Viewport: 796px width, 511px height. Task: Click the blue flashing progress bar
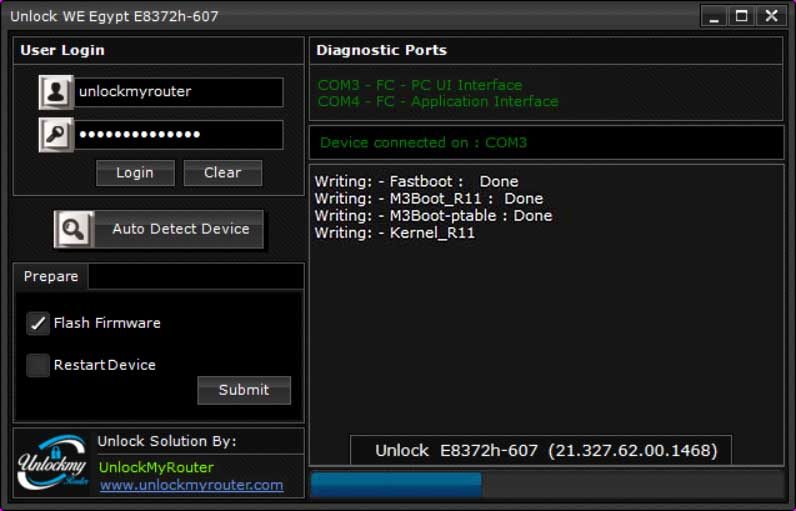click(x=397, y=485)
